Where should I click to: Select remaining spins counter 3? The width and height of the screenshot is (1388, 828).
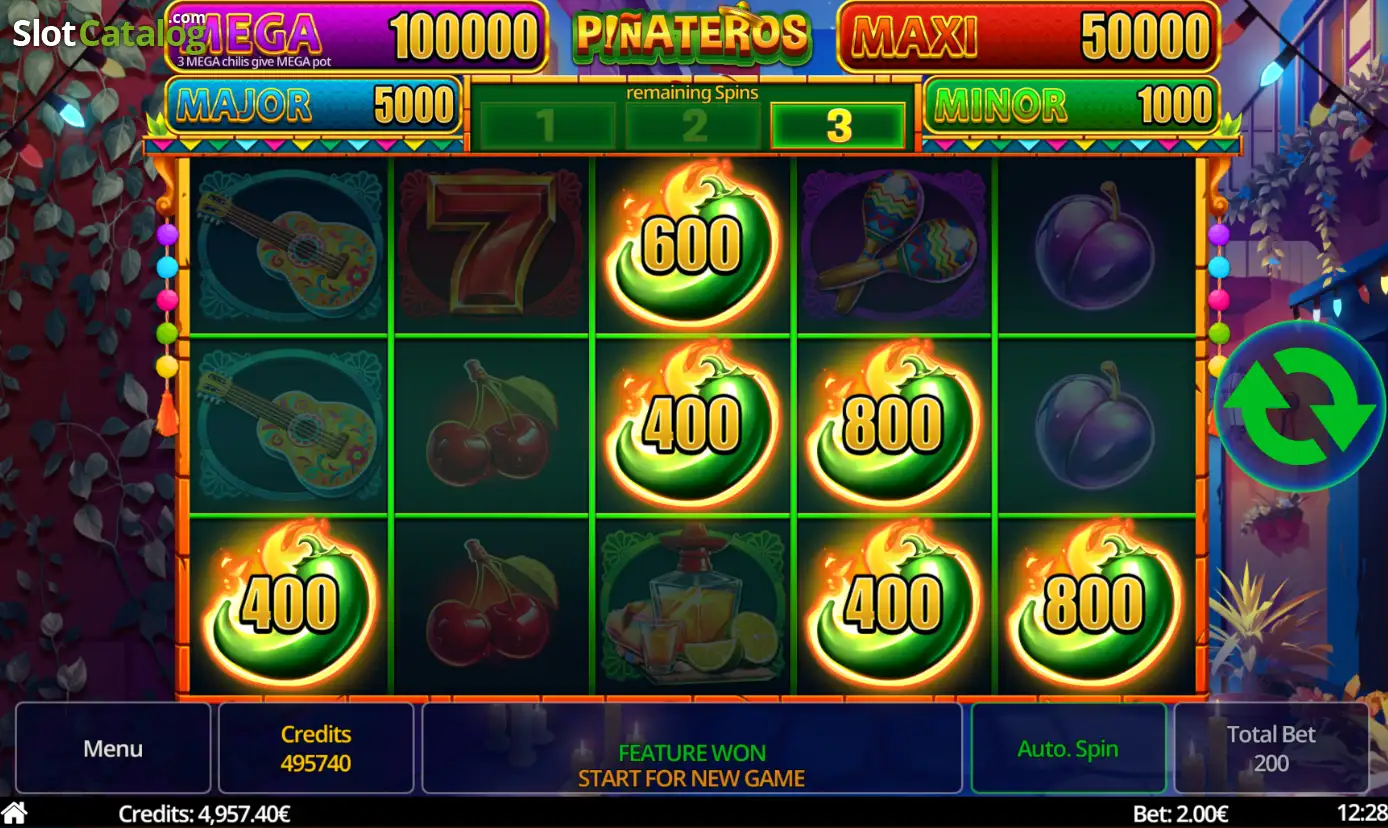pos(838,127)
